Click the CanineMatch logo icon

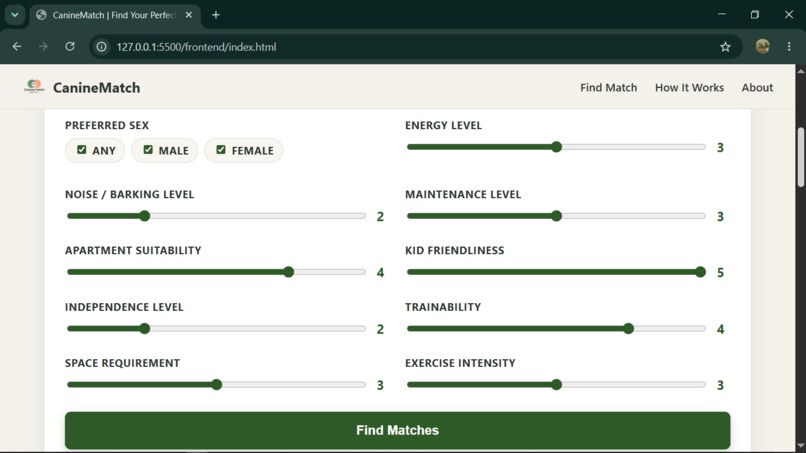point(34,87)
